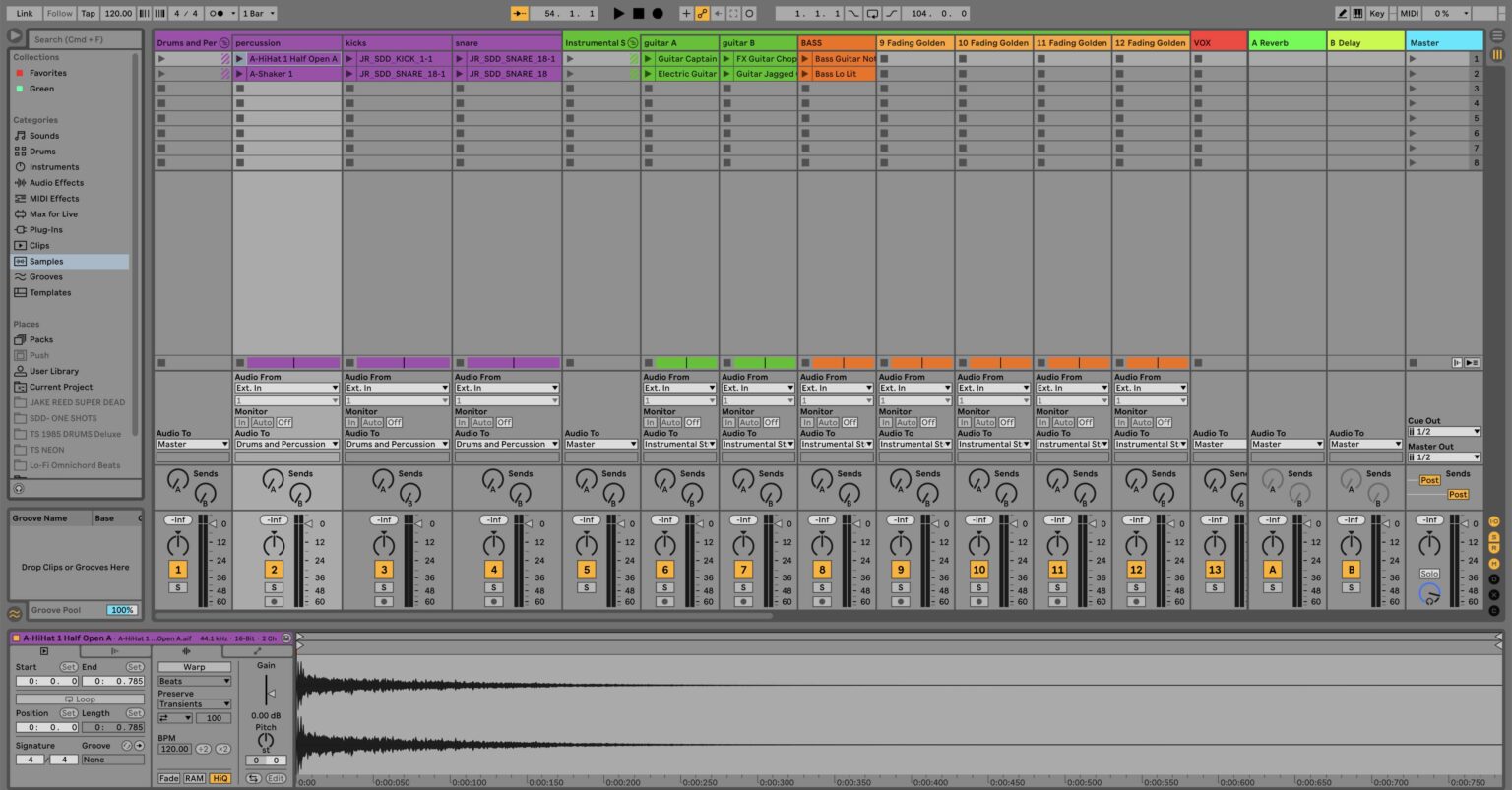Toggle the Follow playback button
This screenshot has height=790, width=1512.
(60, 14)
